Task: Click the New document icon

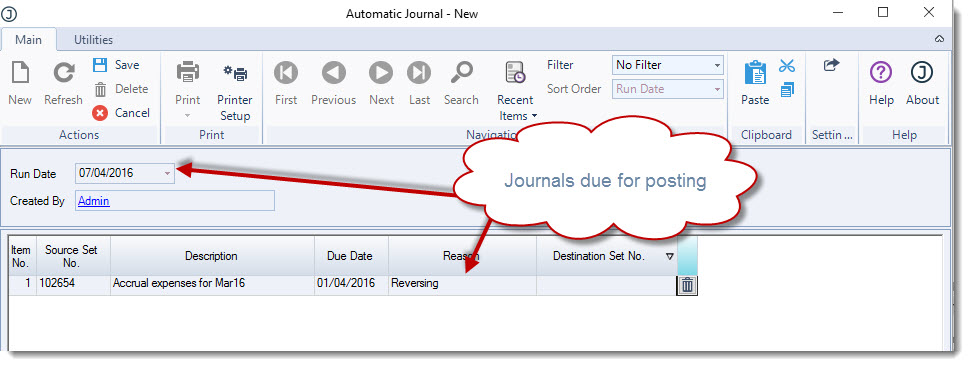Action: (20, 73)
